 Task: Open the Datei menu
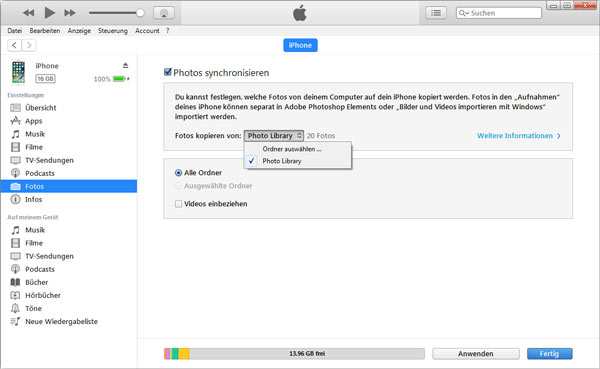tap(15, 31)
